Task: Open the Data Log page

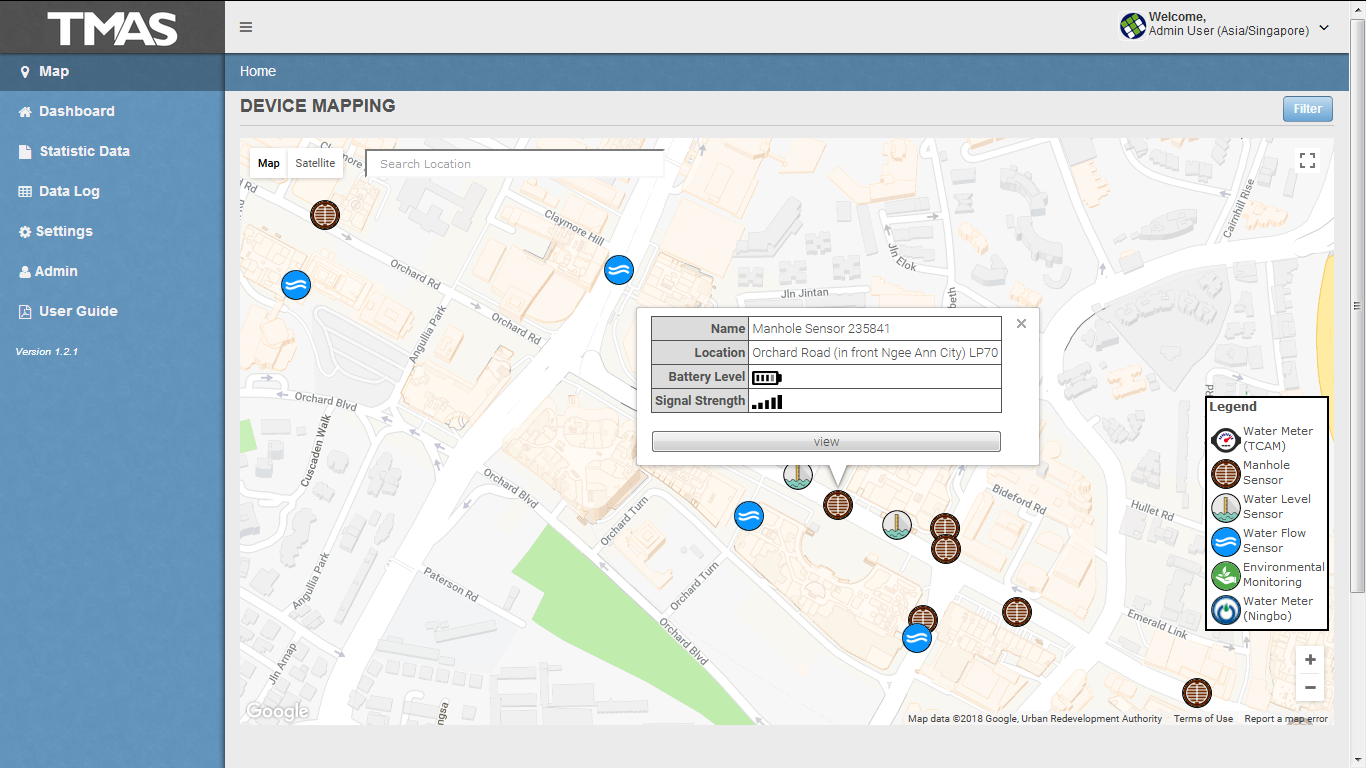Action: [x=69, y=191]
